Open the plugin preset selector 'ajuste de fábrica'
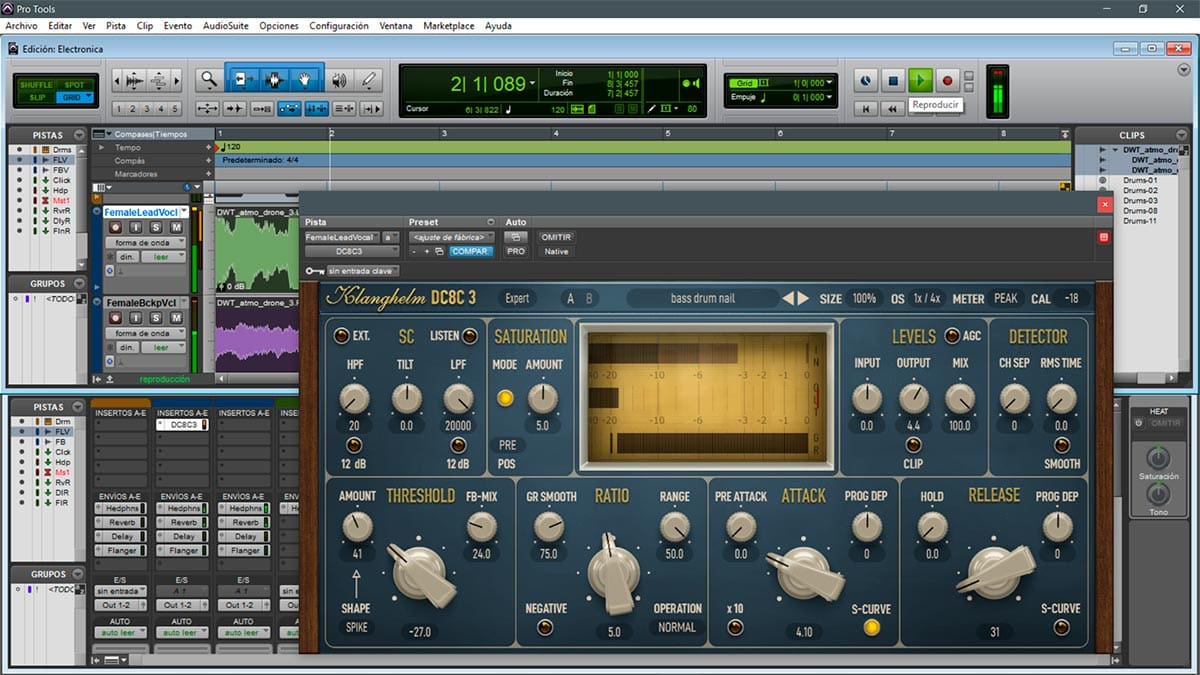 451,237
